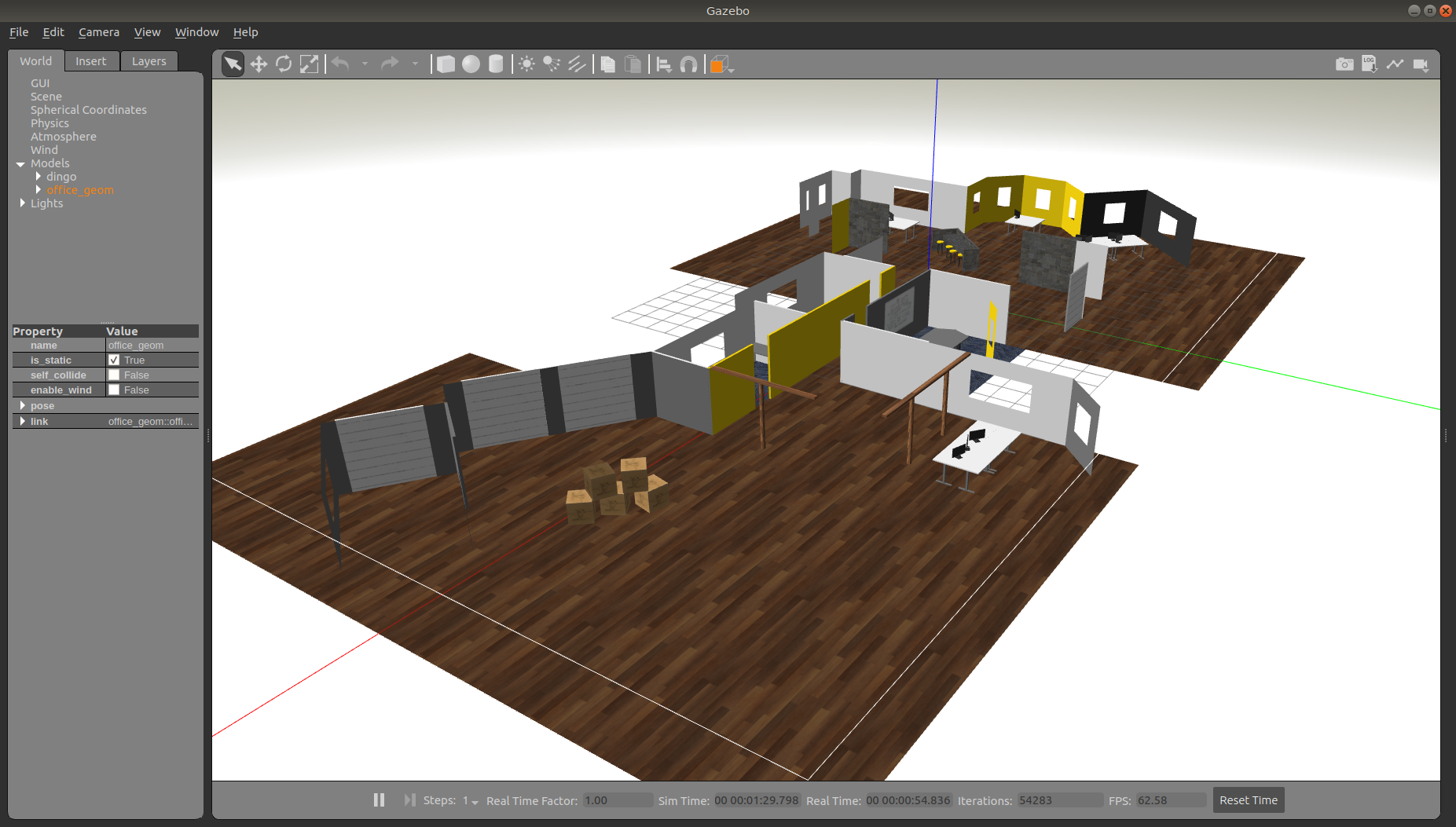The image size is (1456, 827).
Task: Open the data logging icon
Action: tap(1370, 64)
